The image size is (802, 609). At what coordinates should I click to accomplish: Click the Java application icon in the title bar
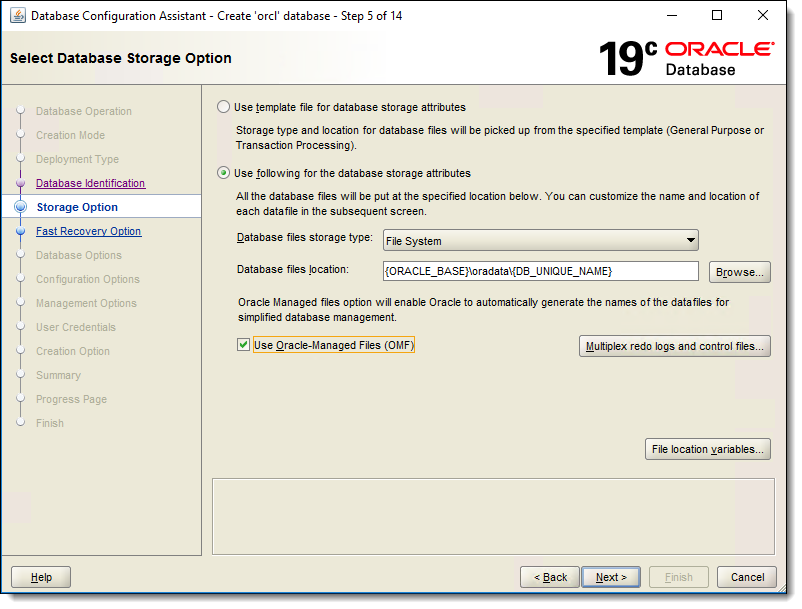point(18,16)
